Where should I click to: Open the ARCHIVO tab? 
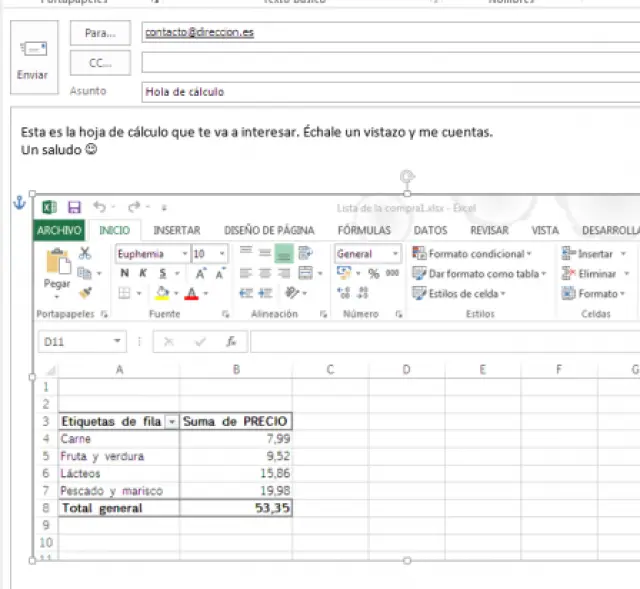pyautogui.click(x=59, y=230)
